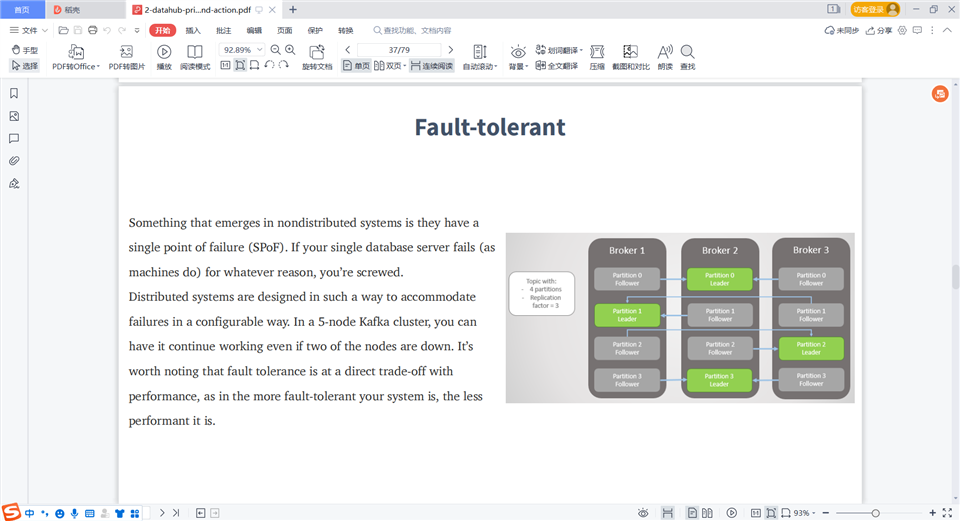
Task: Click the 分享 share button
Action: pyautogui.click(x=879, y=30)
